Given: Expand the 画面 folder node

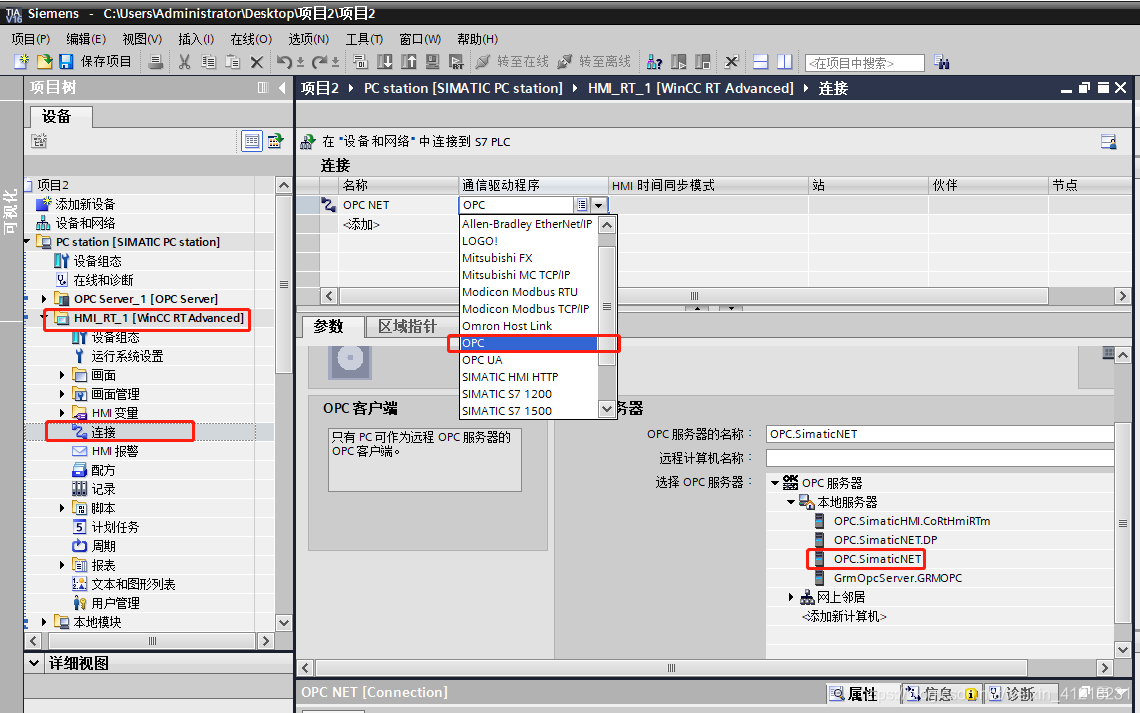Looking at the screenshot, I should (x=62, y=375).
